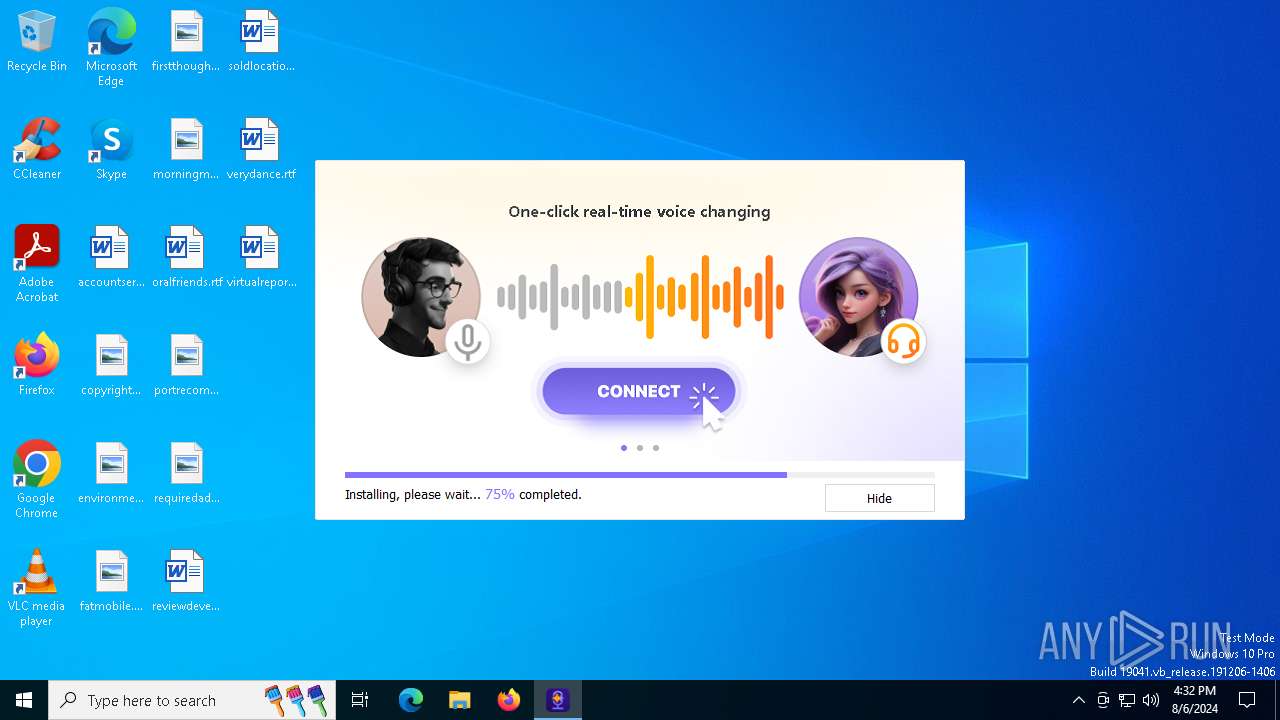Select the soldlocatio... Word document
This screenshot has width=1280, height=720.
pos(261,42)
